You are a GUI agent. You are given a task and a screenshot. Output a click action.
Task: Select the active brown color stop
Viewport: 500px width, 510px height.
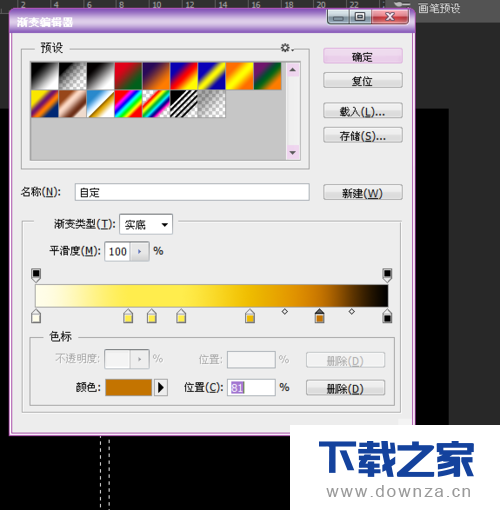319,316
